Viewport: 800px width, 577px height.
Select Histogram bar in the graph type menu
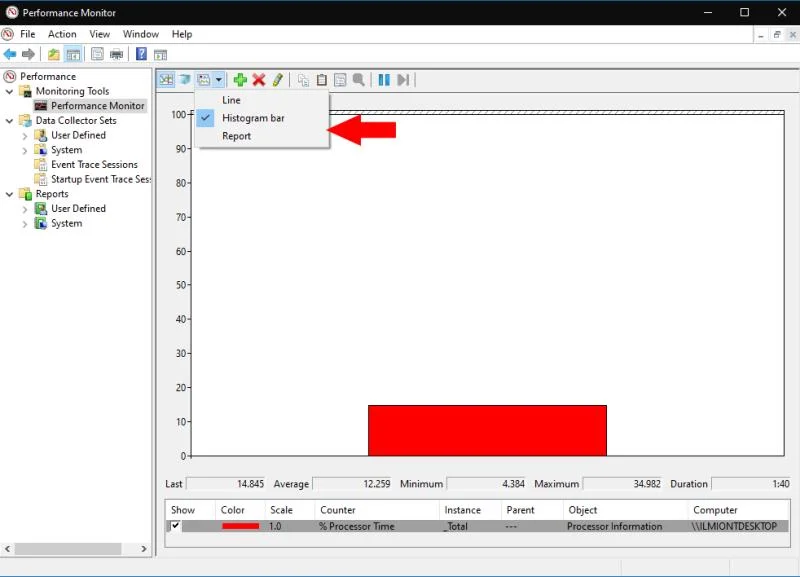pos(262,118)
